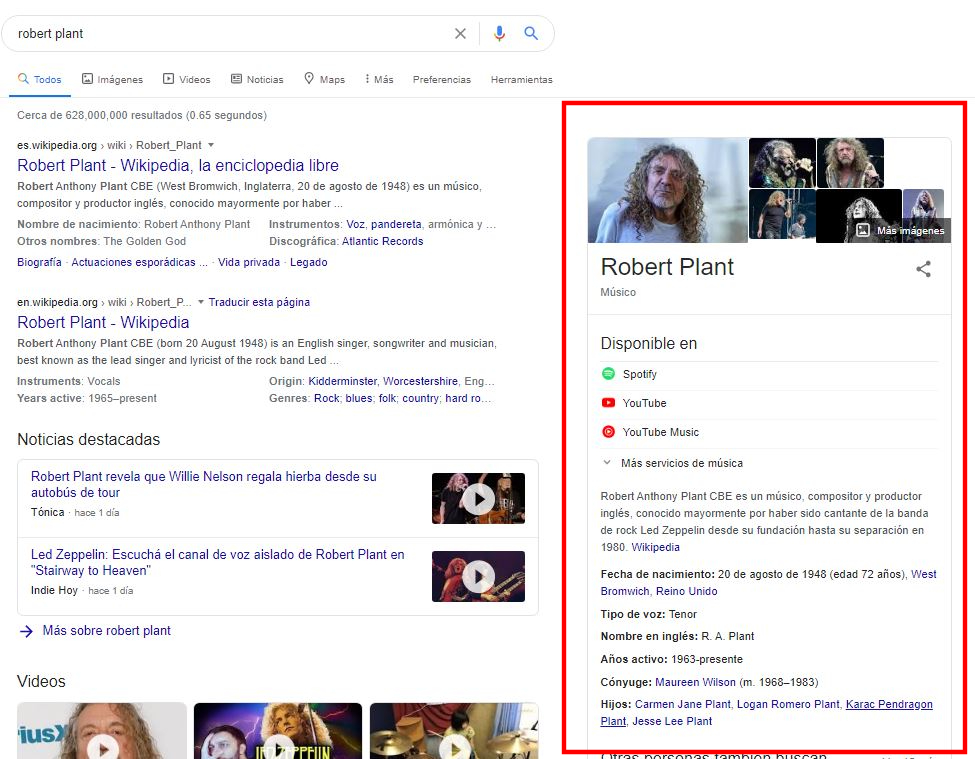
Task: Click the arrow icon beside Más sobre robert plant
Action: tap(26, 631)
